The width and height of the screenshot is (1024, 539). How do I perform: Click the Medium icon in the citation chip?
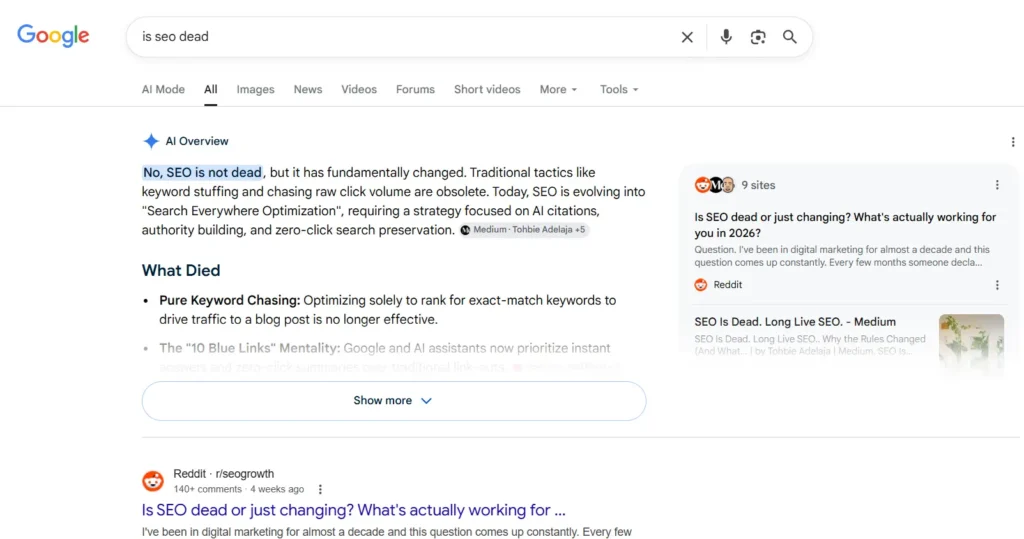[x=465, y=230]
